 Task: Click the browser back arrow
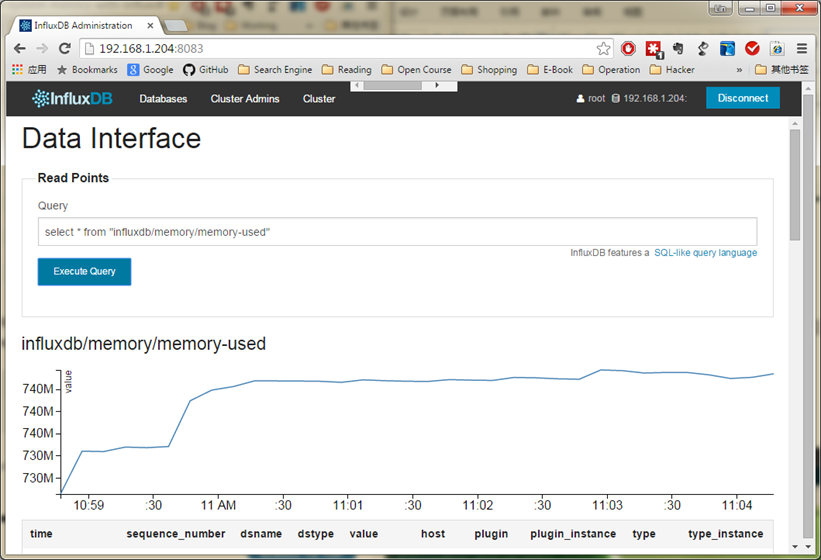click(19, 48)
